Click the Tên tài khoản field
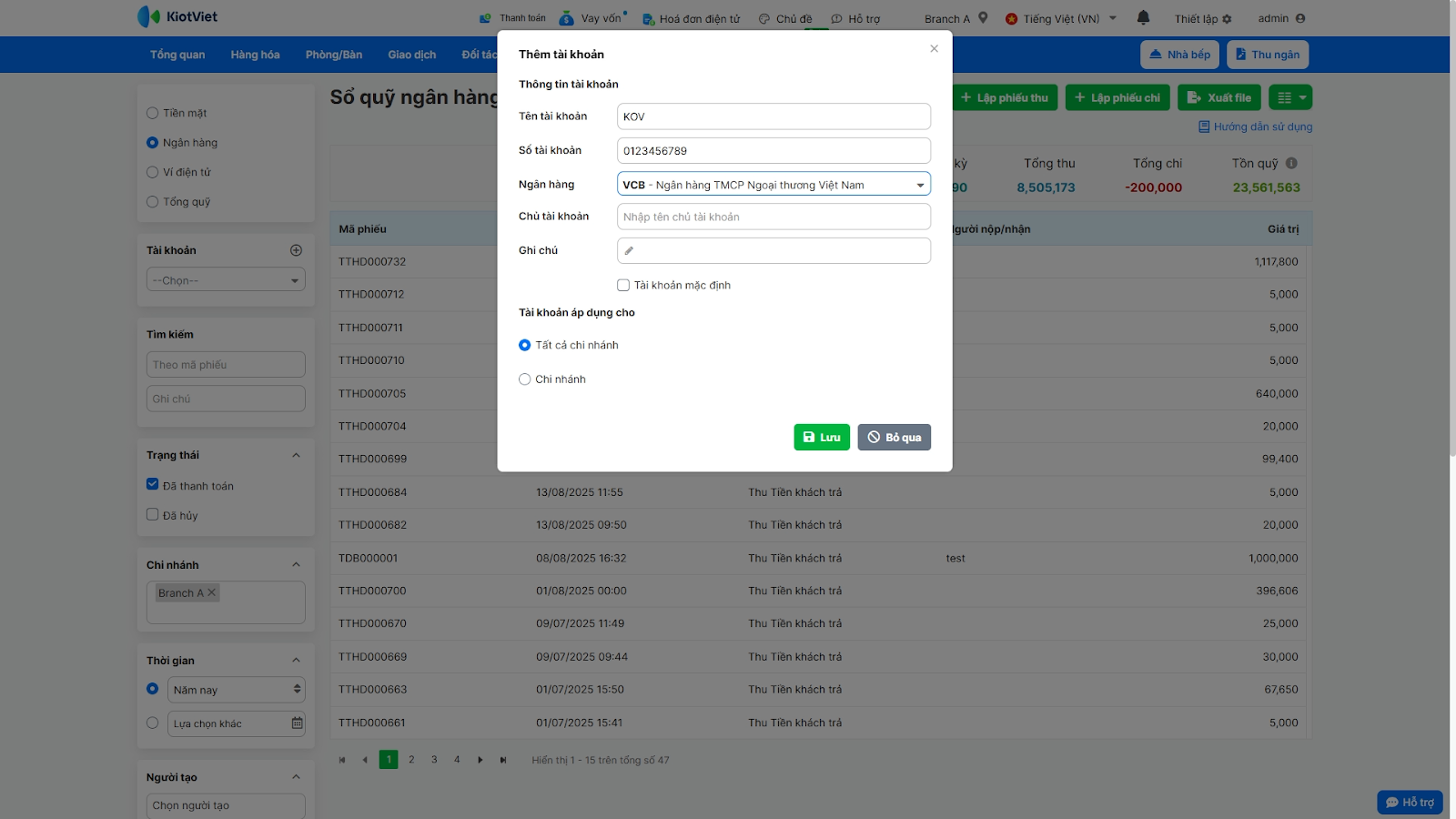1456x819 pixels. pos(773,116)
